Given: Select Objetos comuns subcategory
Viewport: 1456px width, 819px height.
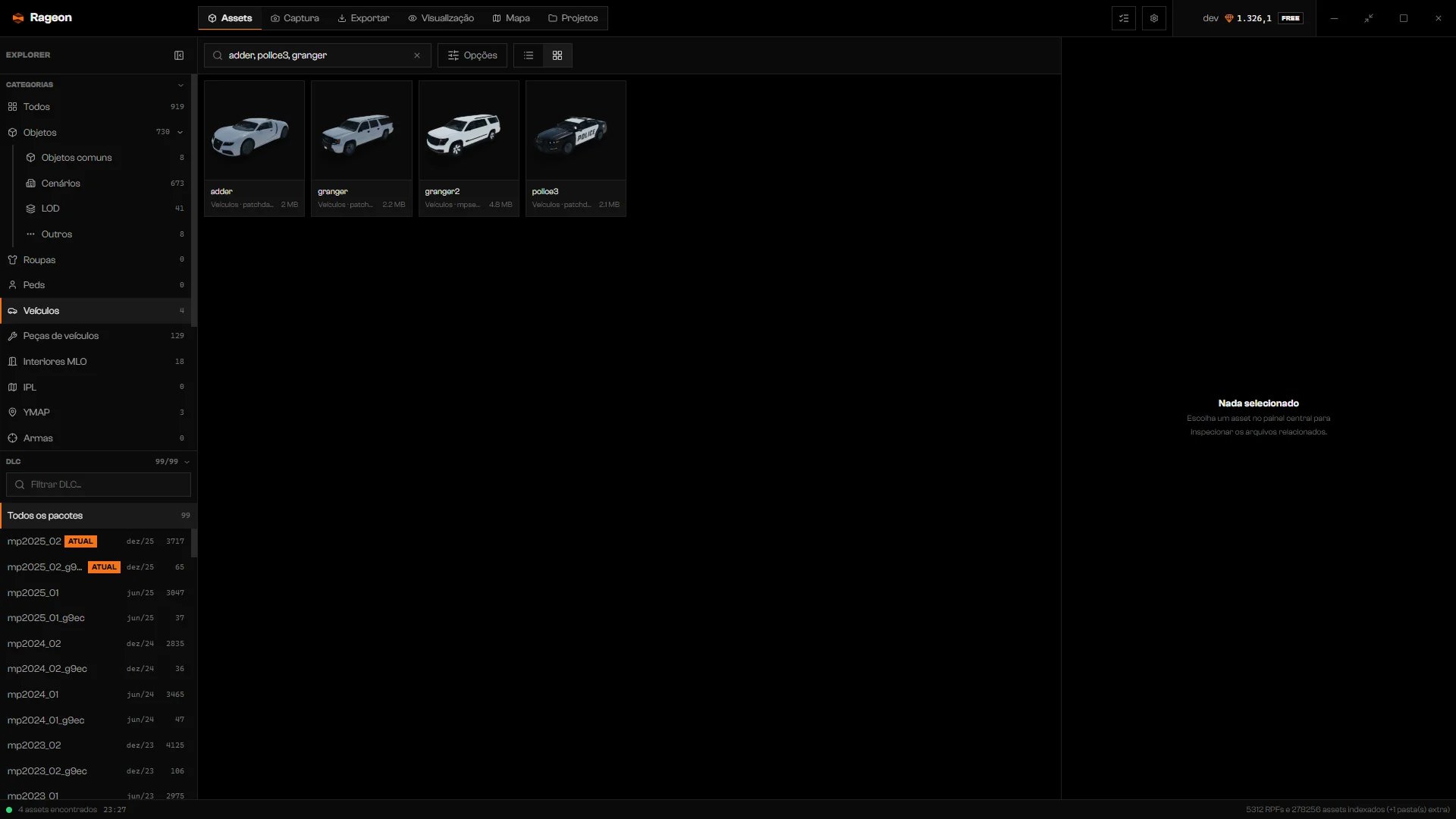Looking at the screenshot, I should 105,158.
